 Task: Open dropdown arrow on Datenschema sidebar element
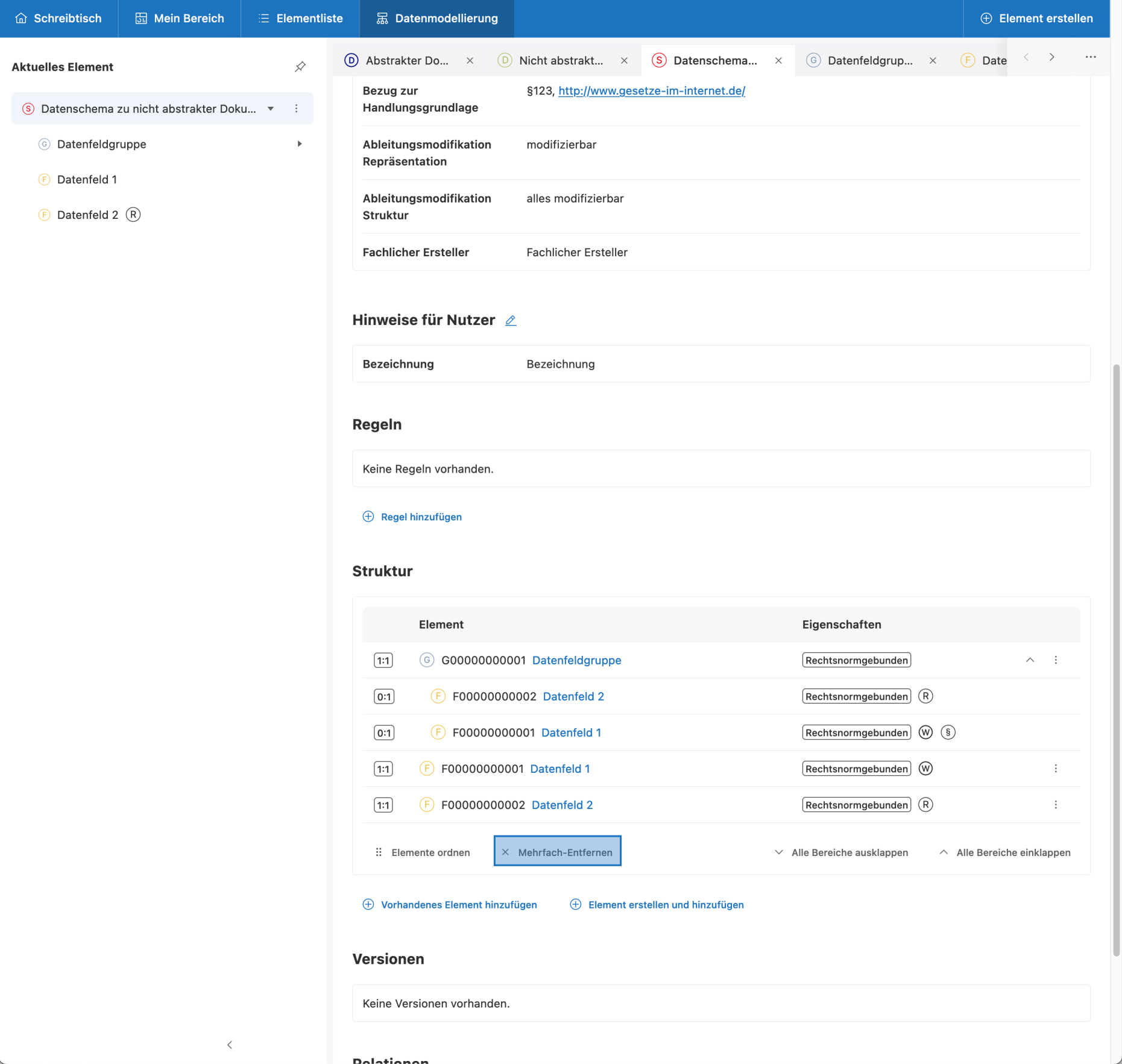click(x=271, y=109)
